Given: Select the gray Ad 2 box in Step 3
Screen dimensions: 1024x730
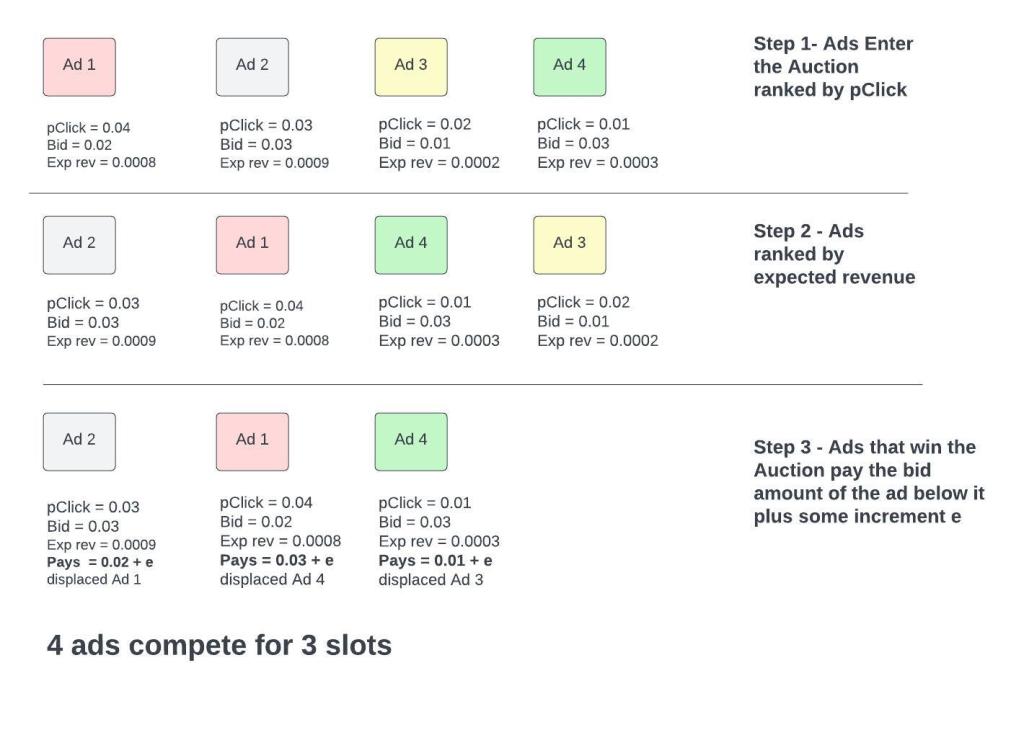Looking at the screenshot, I should coord(79,442).
